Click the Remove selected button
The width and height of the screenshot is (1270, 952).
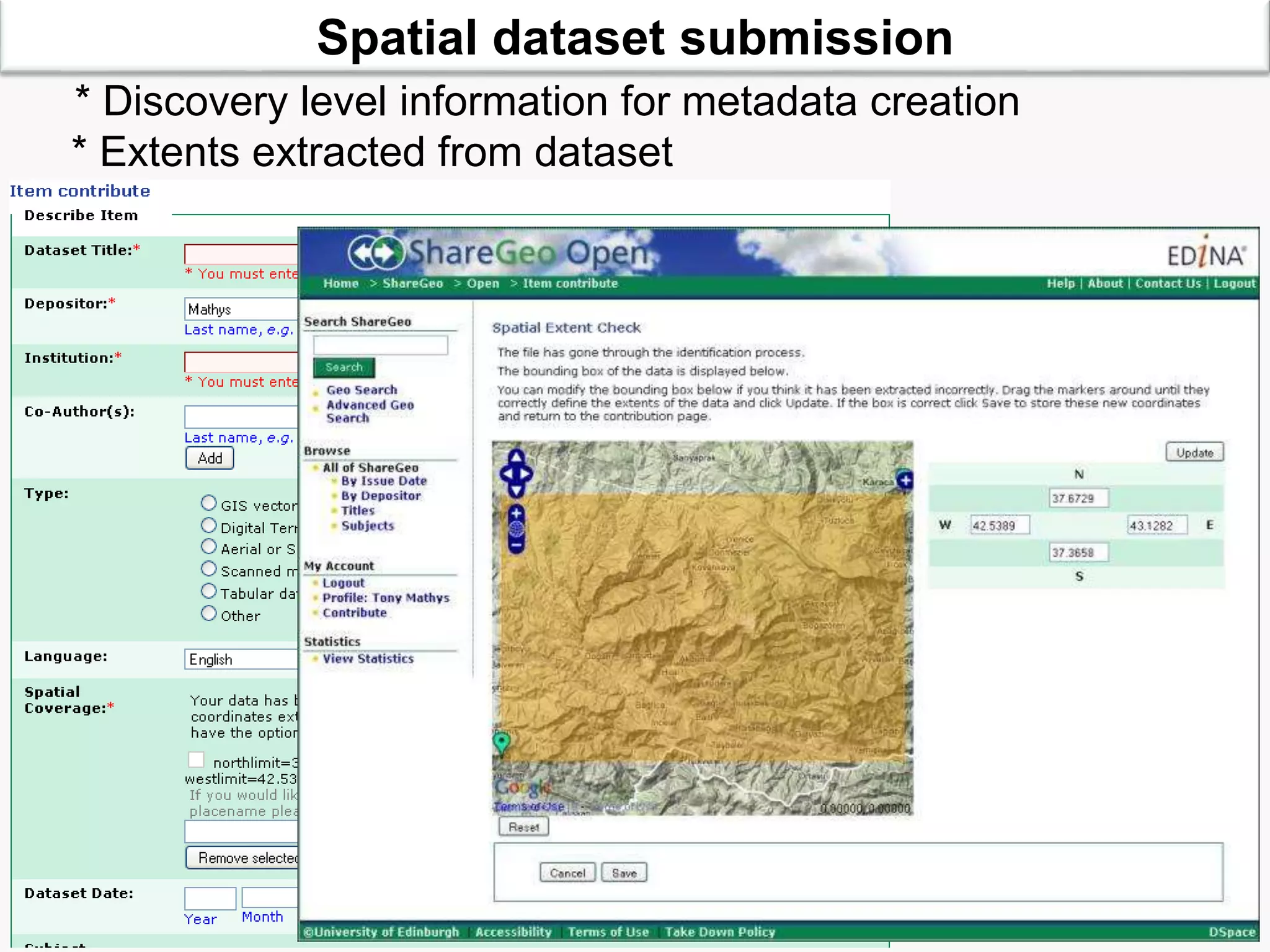(x=242, y=858)
